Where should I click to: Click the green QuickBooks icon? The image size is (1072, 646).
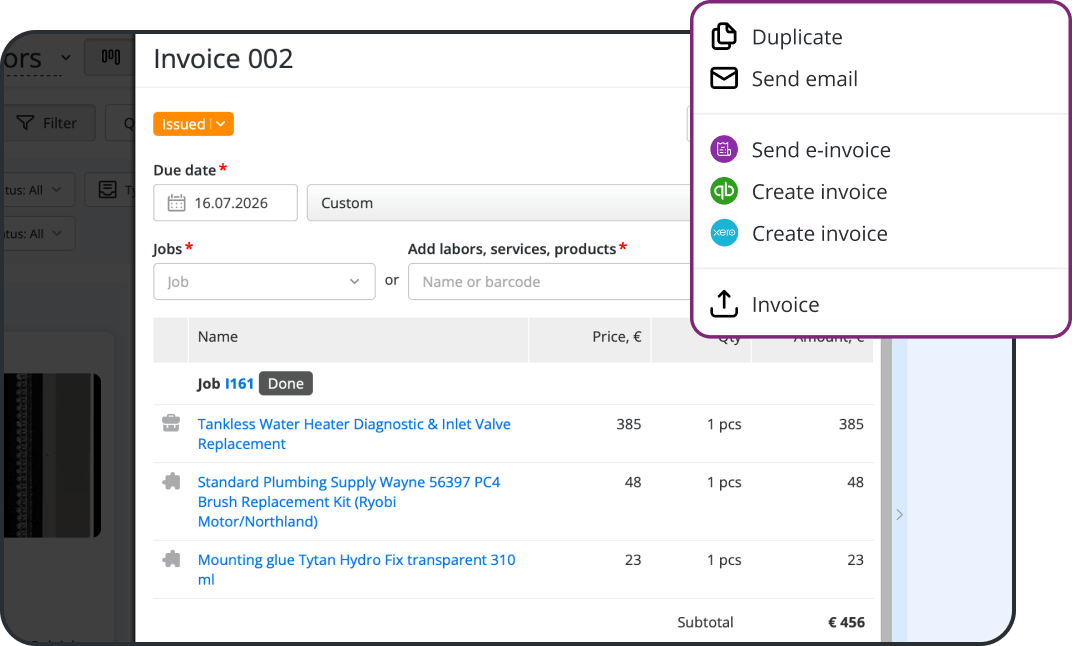[724, 191]
